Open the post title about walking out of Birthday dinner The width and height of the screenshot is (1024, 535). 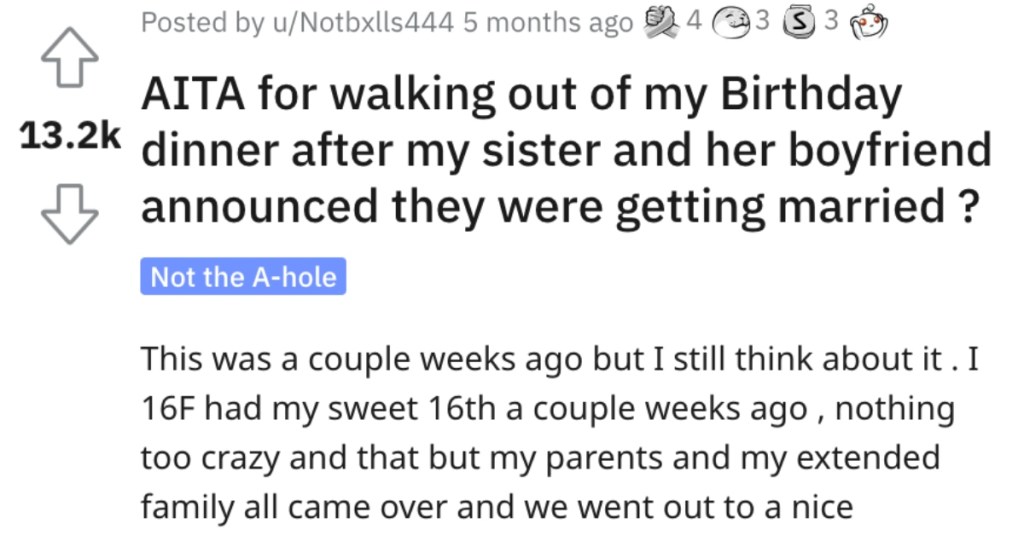click(x=566, y=150)
